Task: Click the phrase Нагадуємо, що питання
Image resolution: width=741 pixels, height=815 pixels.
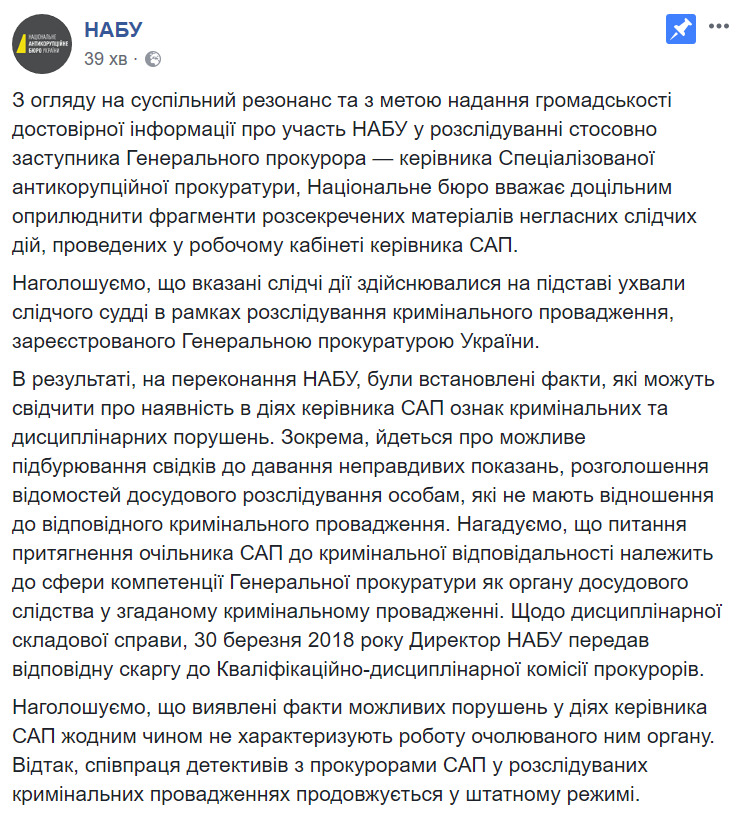Action: pos(572,524)
